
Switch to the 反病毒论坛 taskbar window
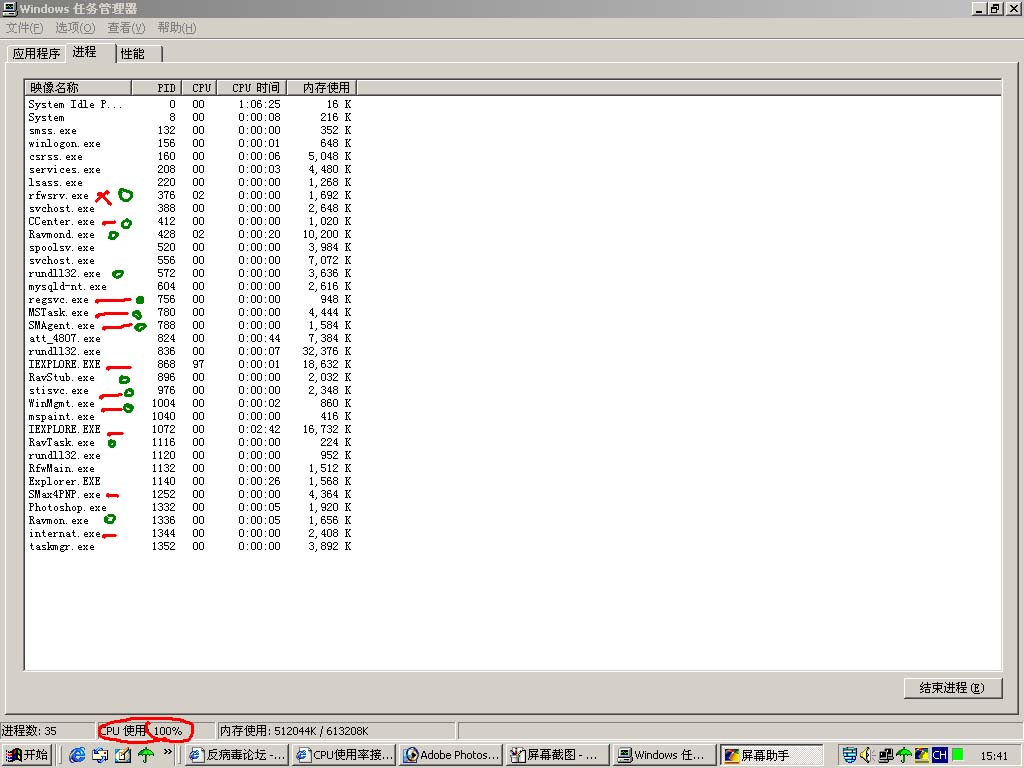(x=237, y=755)
